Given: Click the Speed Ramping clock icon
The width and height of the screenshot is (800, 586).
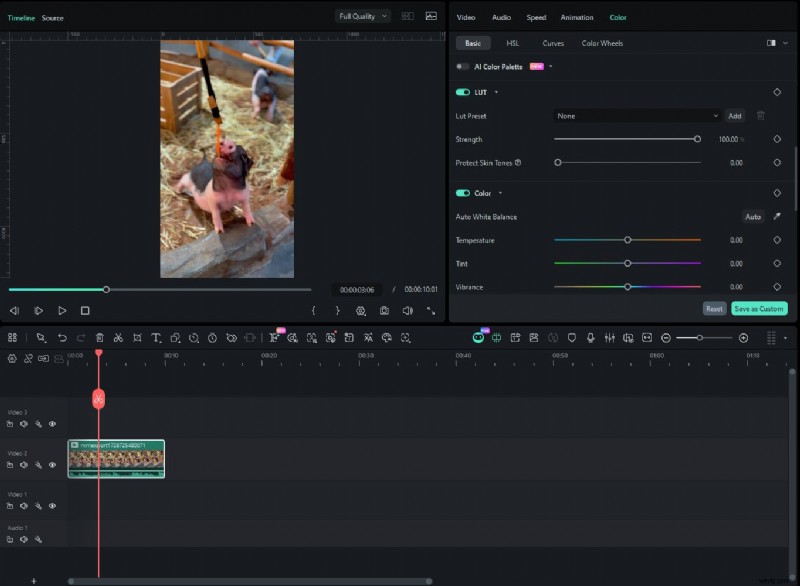Looking at the screenshot, I should tap(211, 337).
